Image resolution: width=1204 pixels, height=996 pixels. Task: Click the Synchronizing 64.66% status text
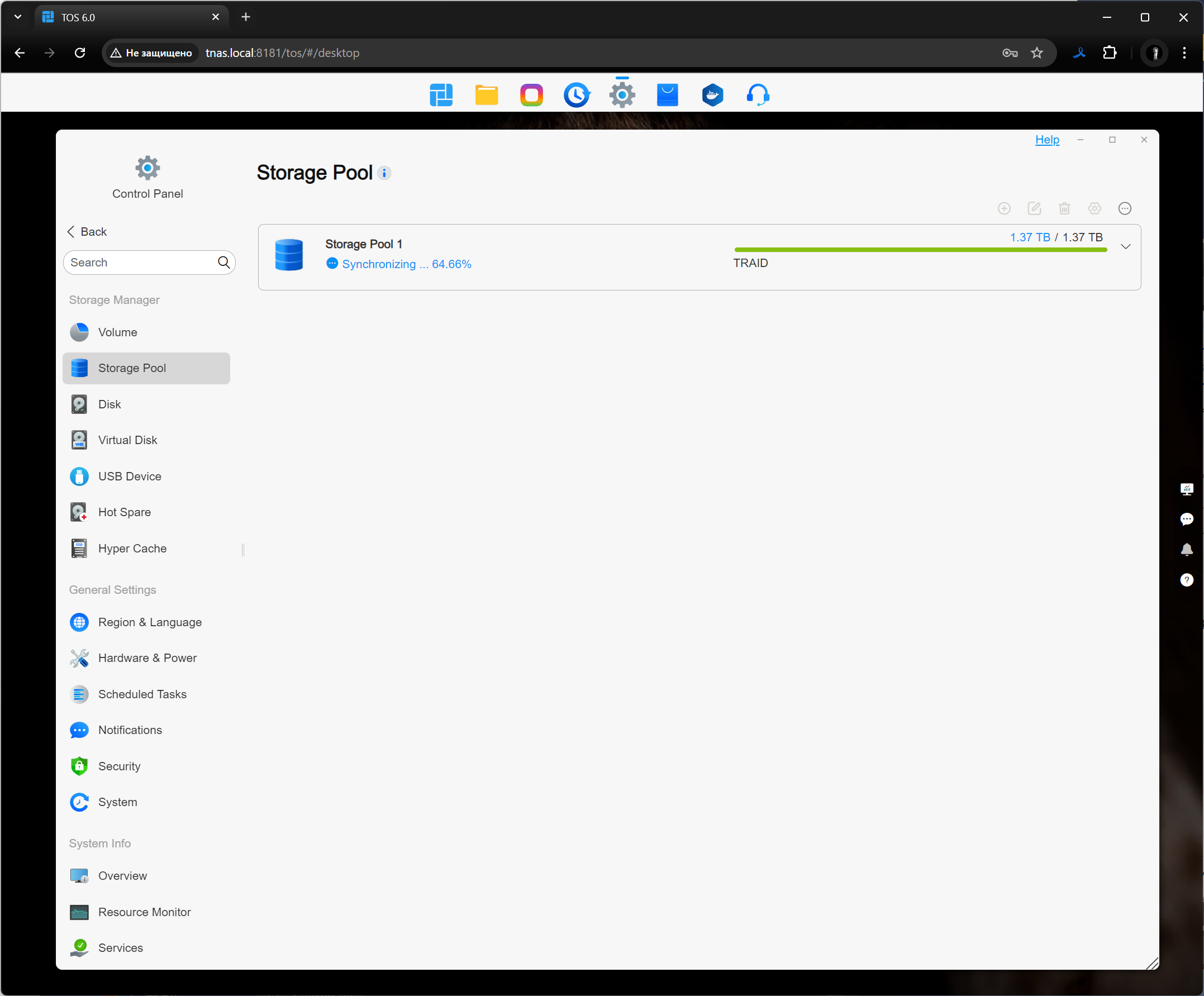(407, 264)
